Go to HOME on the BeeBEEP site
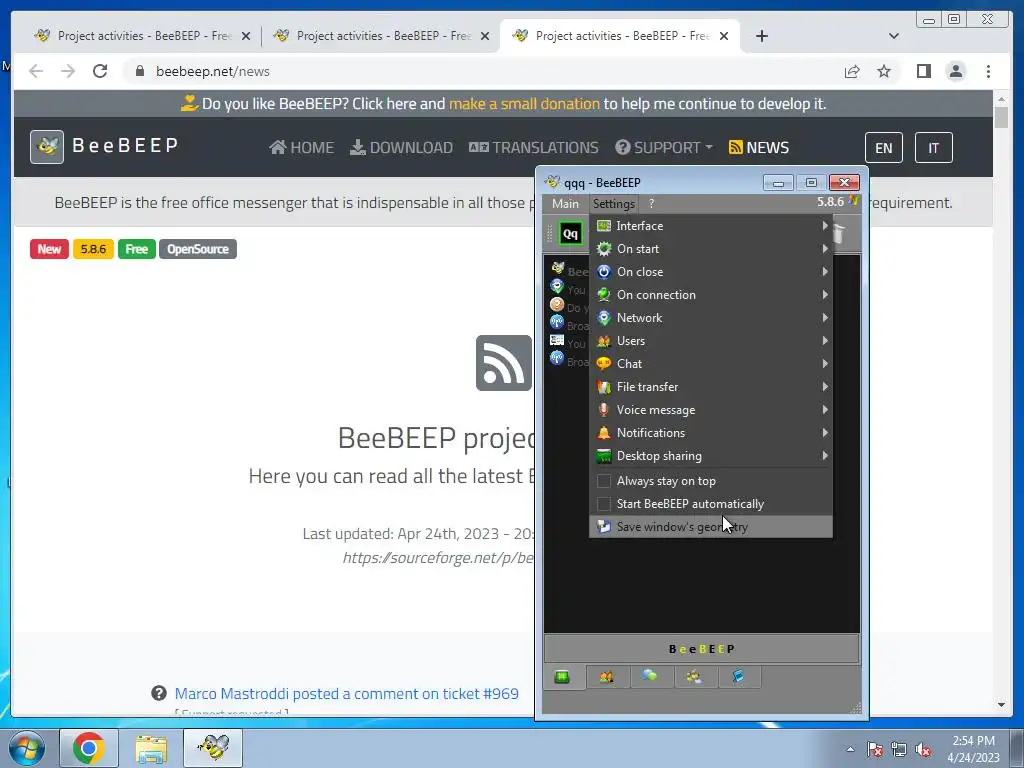Image resolution: width=1024 pixels, height=768 pixels. (x=302, y=148)
